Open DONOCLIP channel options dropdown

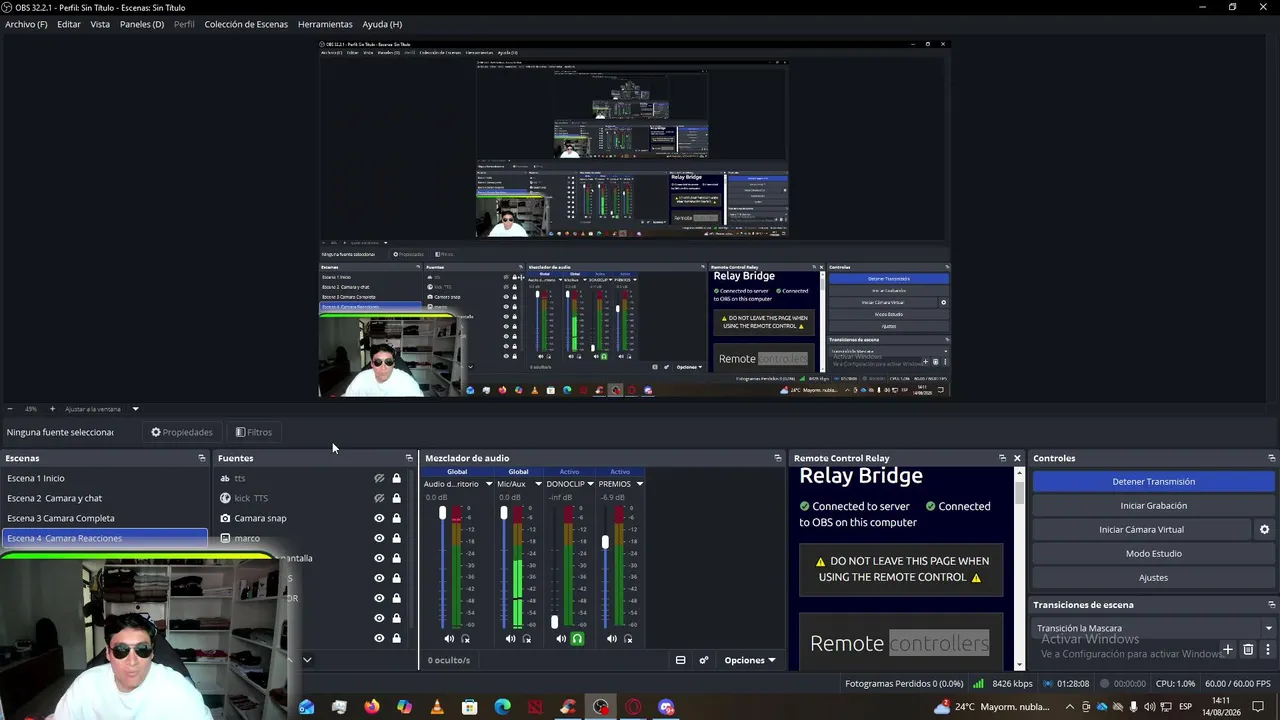pyautogui.click(x=592, y=484)
